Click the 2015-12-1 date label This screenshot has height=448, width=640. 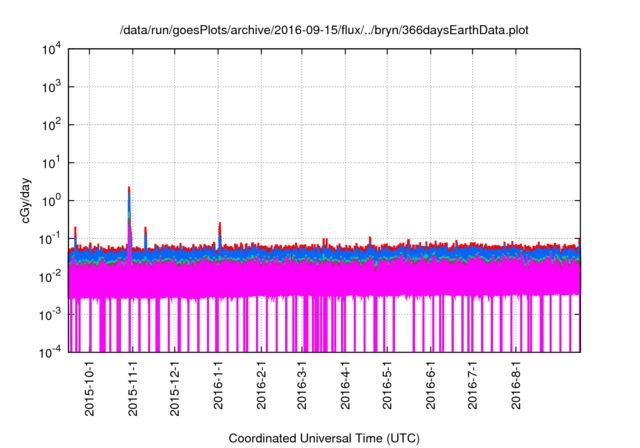[175, 388]
